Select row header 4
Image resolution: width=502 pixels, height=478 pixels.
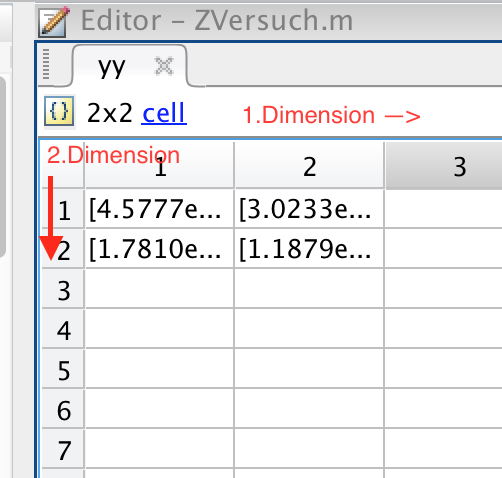63,329
